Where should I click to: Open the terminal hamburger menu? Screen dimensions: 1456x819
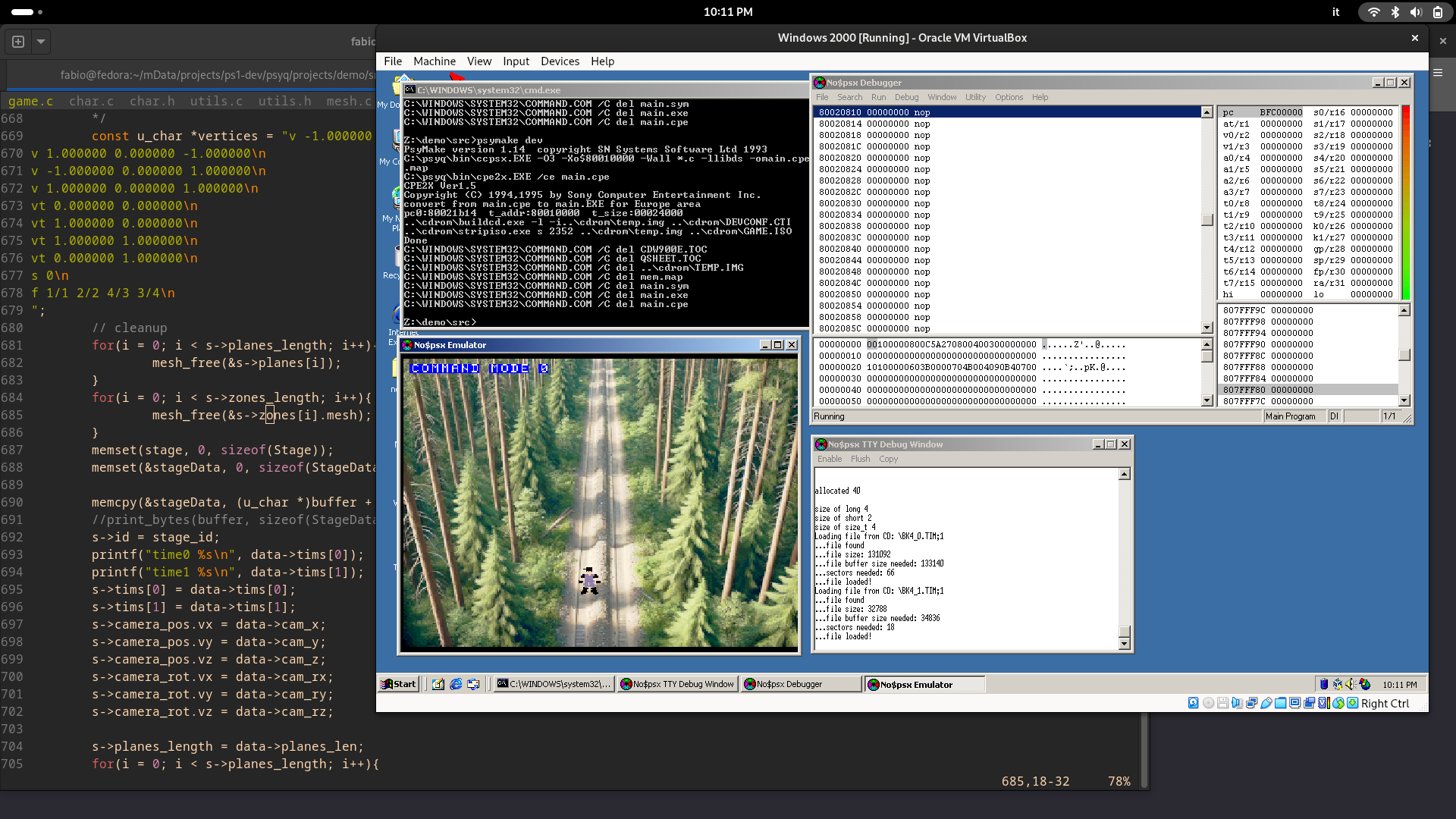1438,73
